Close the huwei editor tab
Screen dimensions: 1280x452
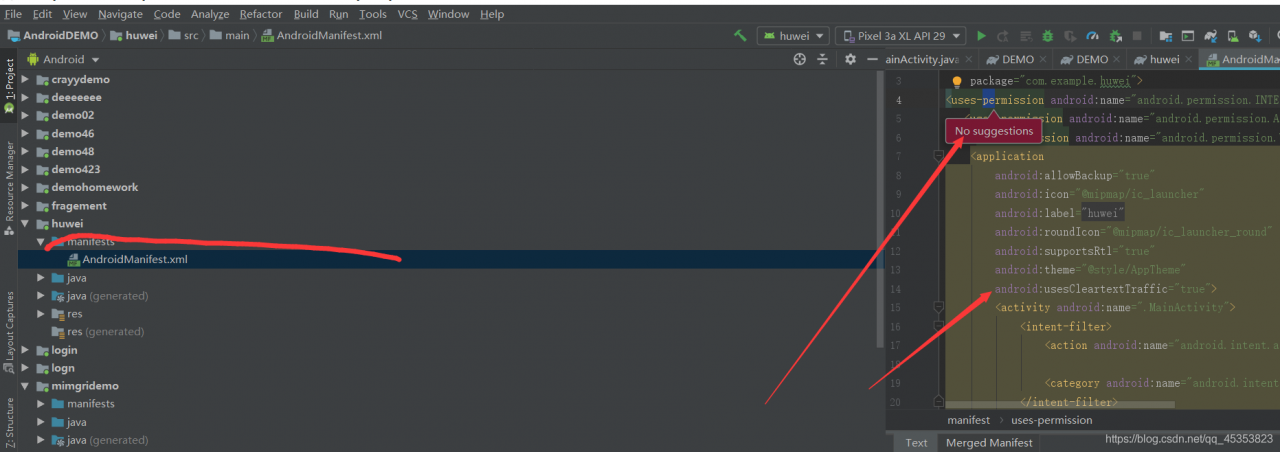[x=1187, y=60]
